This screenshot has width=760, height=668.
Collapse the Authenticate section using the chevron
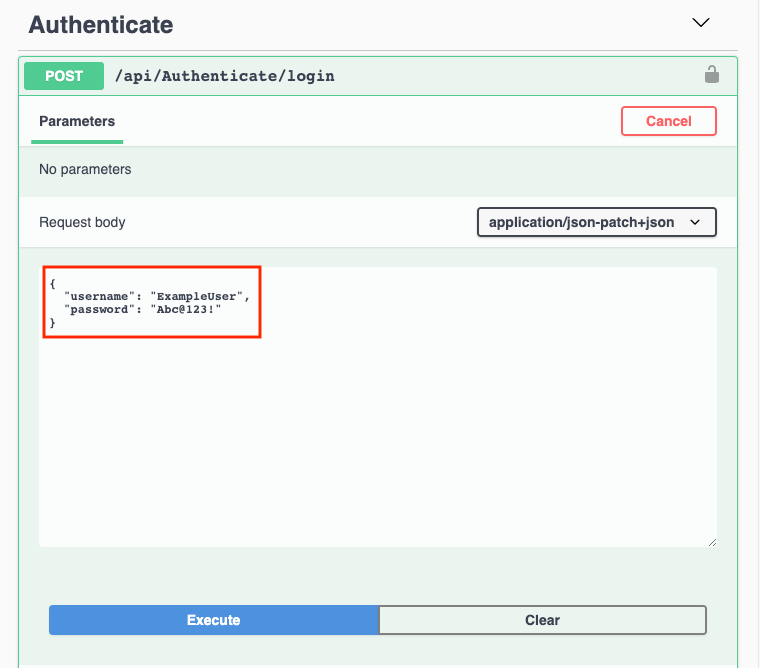point(701,22)
